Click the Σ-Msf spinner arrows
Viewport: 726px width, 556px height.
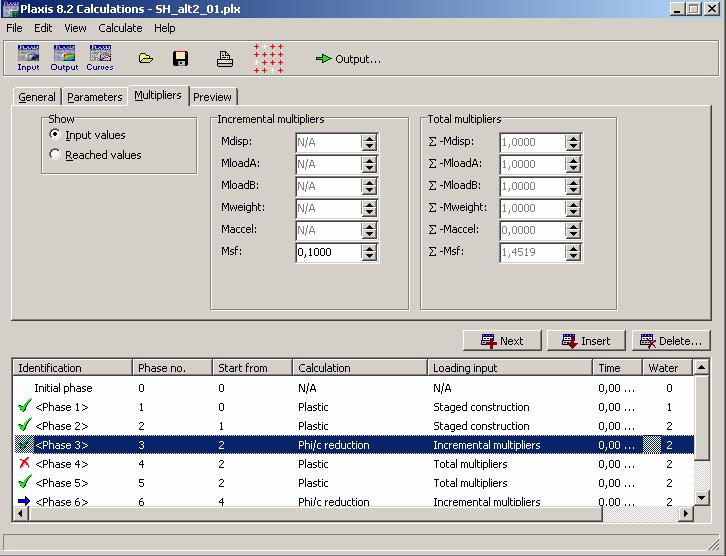(x=573, y=252)
